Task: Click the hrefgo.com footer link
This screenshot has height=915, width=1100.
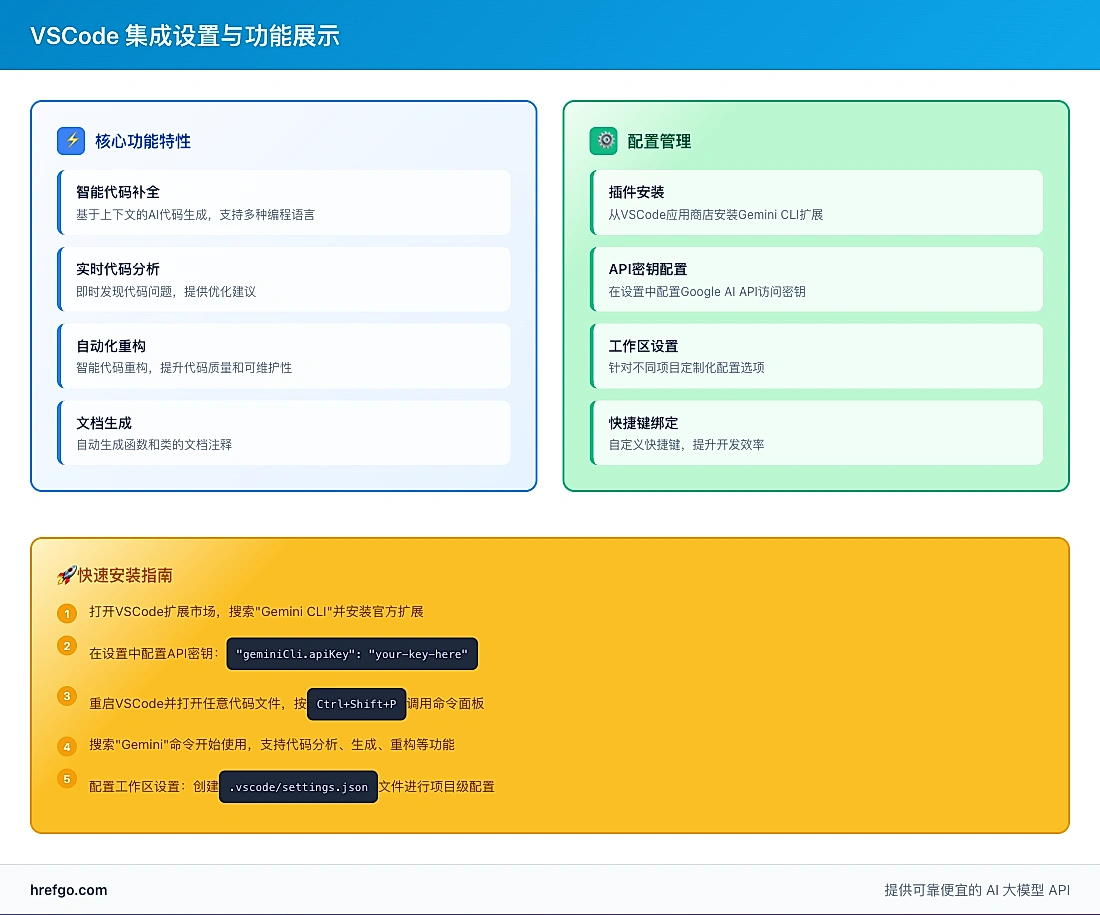Action: tap(69, 890)
